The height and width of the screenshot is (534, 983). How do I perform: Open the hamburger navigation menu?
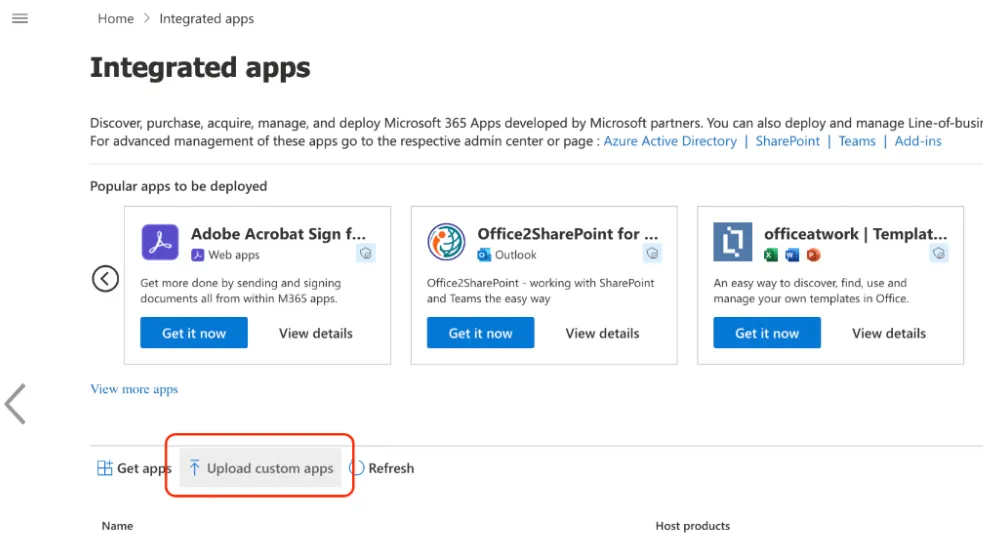coord(19,18)
